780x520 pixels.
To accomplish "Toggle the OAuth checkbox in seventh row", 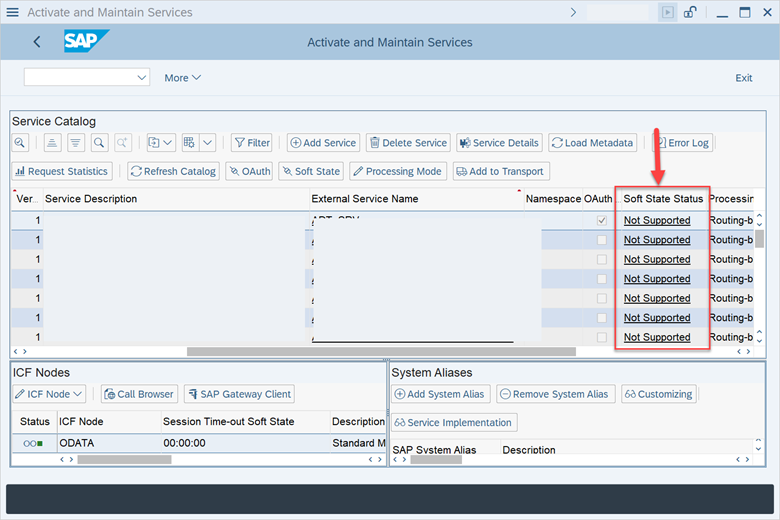I will (x=602, y=337).
